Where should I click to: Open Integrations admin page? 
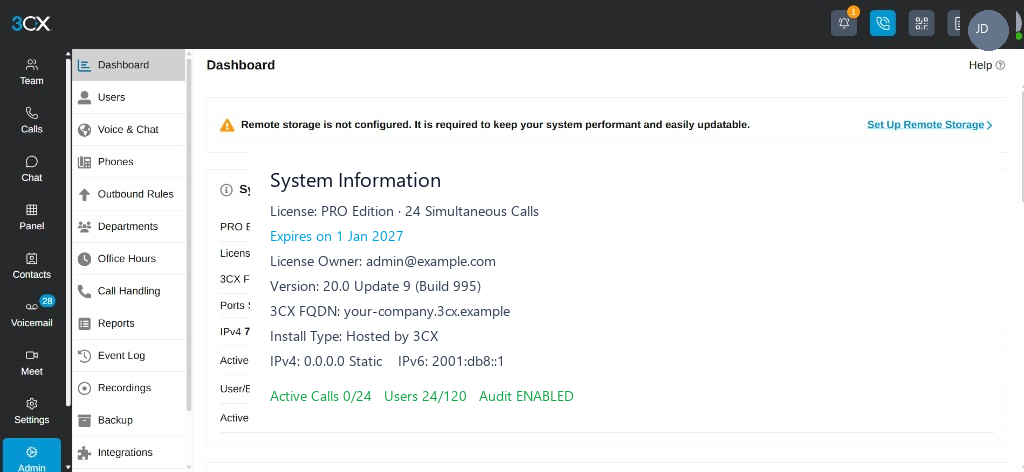pyautogui.click(x=129, y=452)
